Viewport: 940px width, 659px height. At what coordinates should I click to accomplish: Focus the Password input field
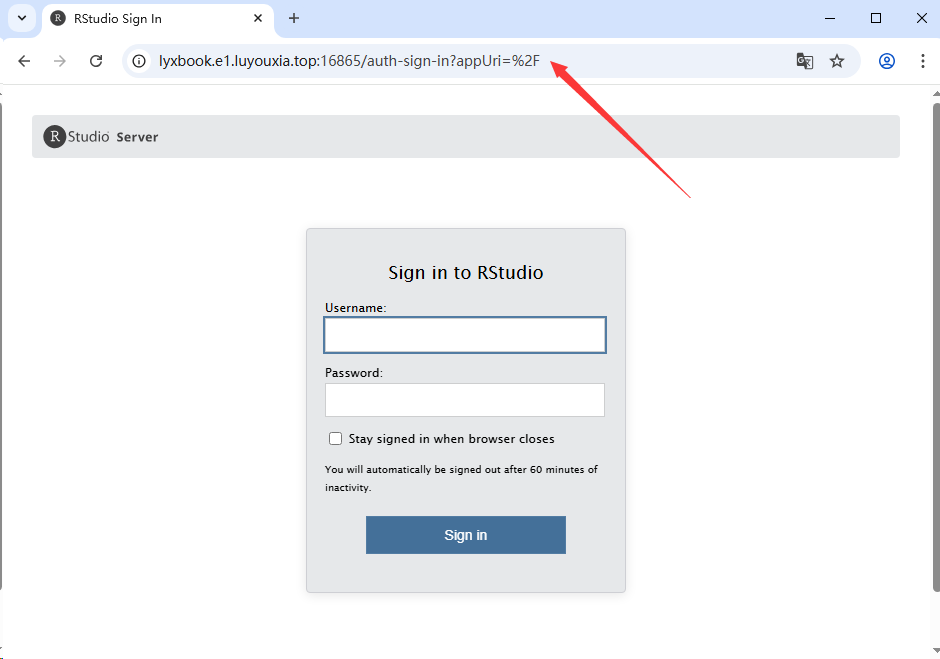(465, 400)
